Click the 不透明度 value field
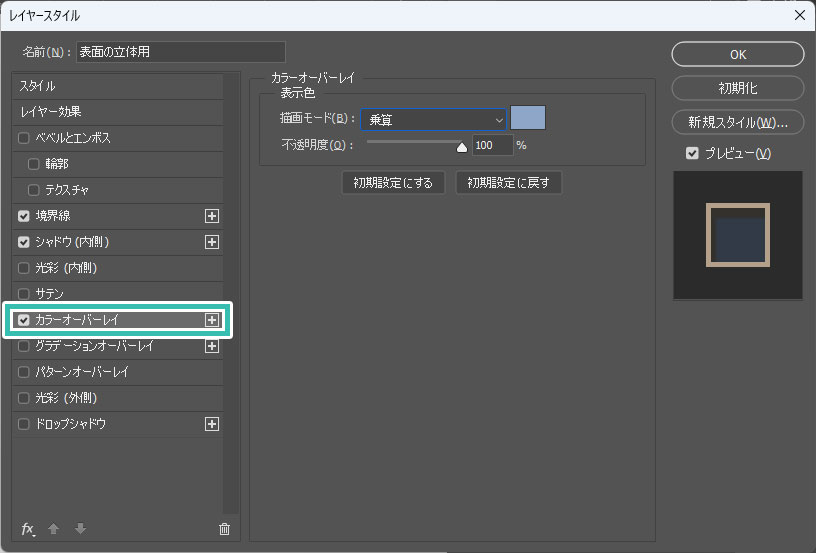 tap(492, 145)
